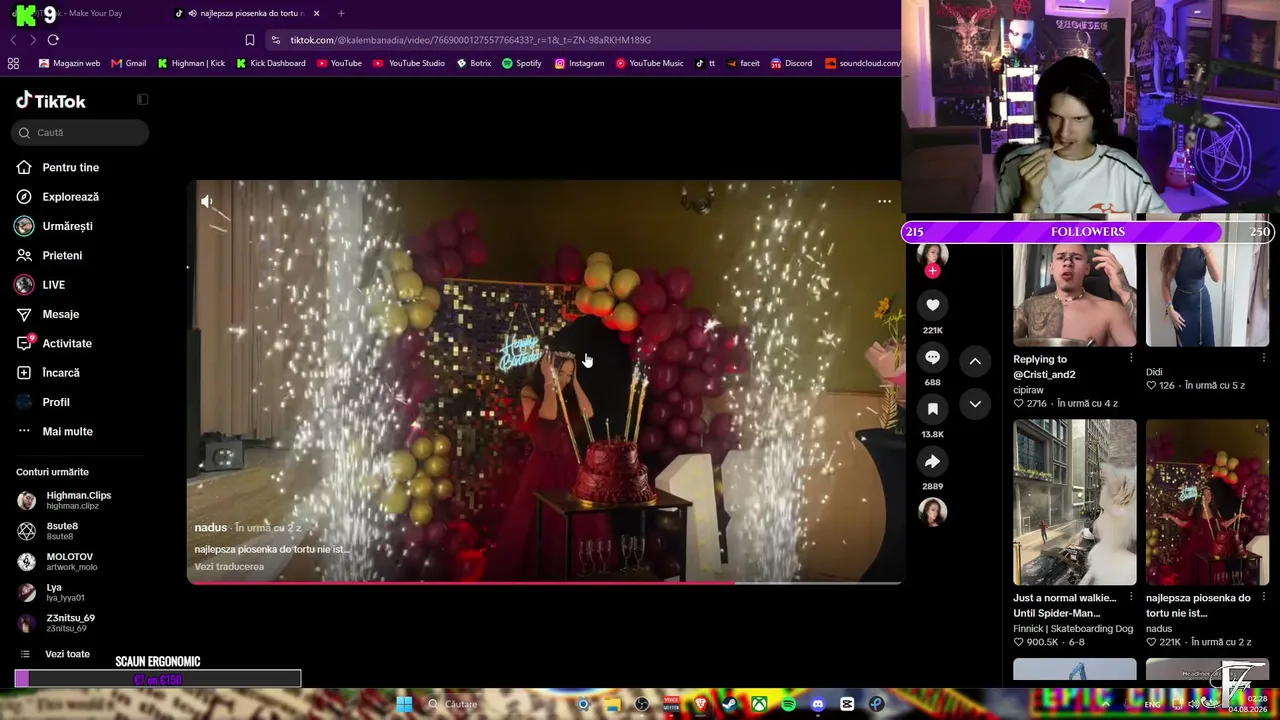Expand the Mai multe menu
This screenshot has width=1280, height=720.
[x=54, y=431]
